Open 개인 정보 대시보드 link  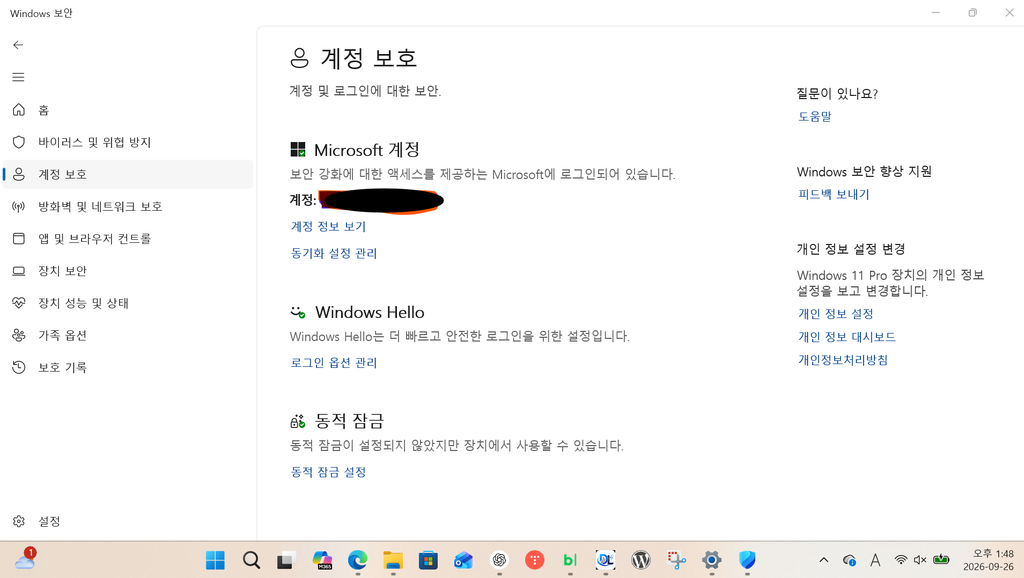pos(846,336)
